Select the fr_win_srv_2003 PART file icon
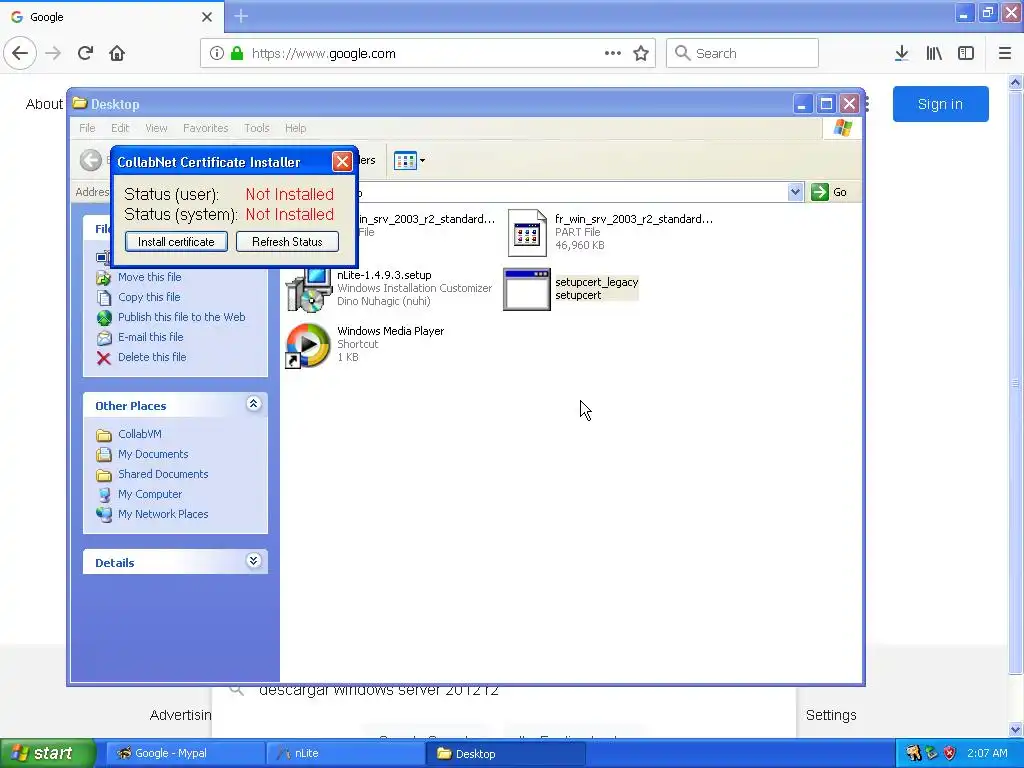The image size is (1024, 768). (527, 233)
